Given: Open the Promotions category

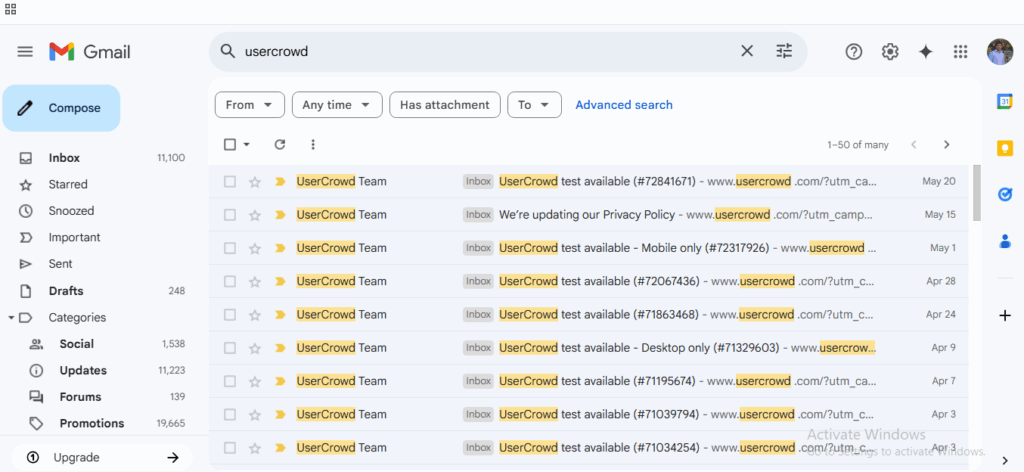Looking at the screenshot, I should (x=91, y=423).
